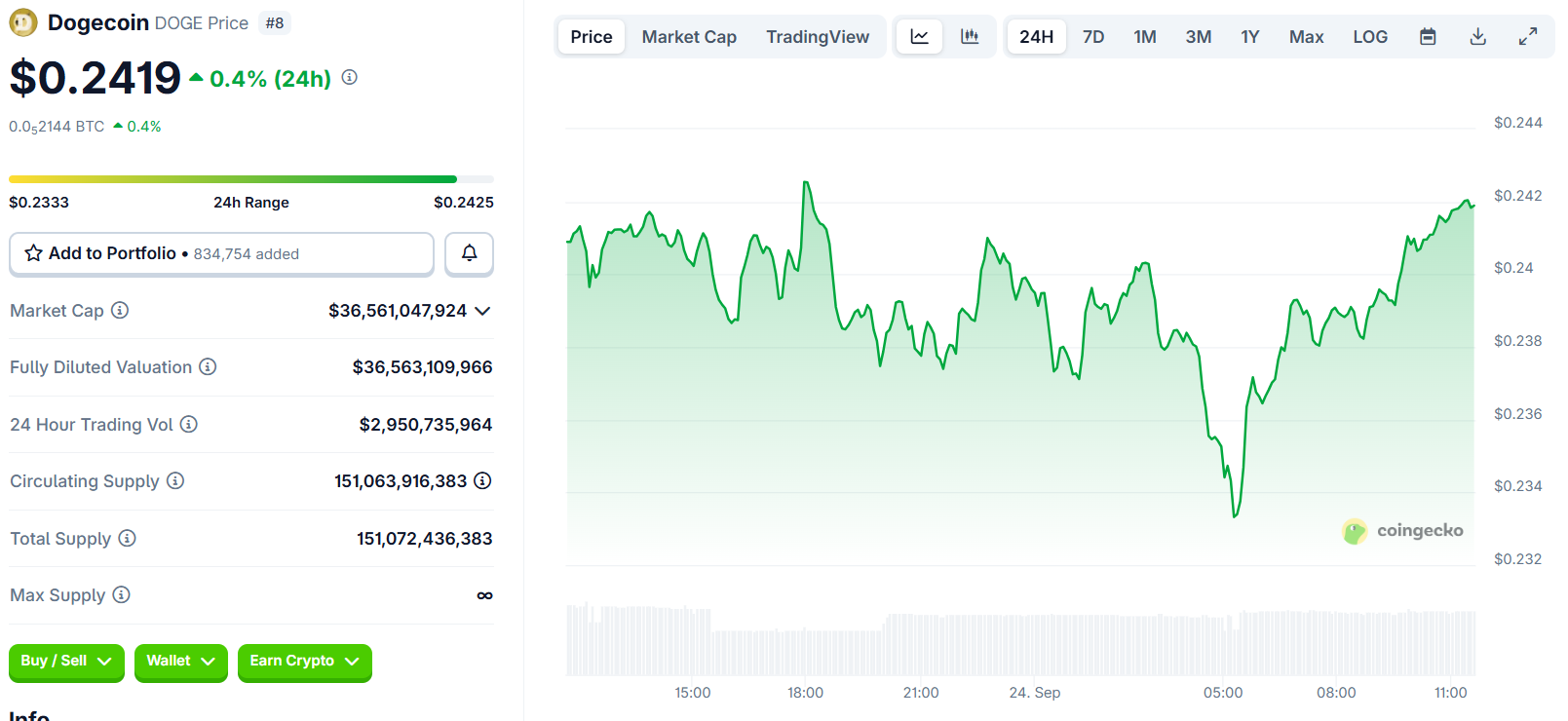Open the Buy / Sell dropdown
The image size is (1568, 721).
(66, 662)
